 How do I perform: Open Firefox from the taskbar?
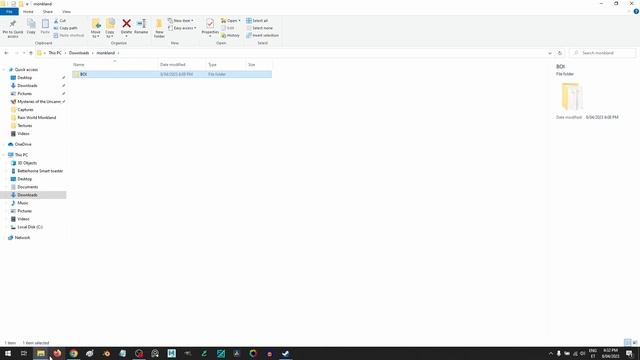[x=57, y=353]
